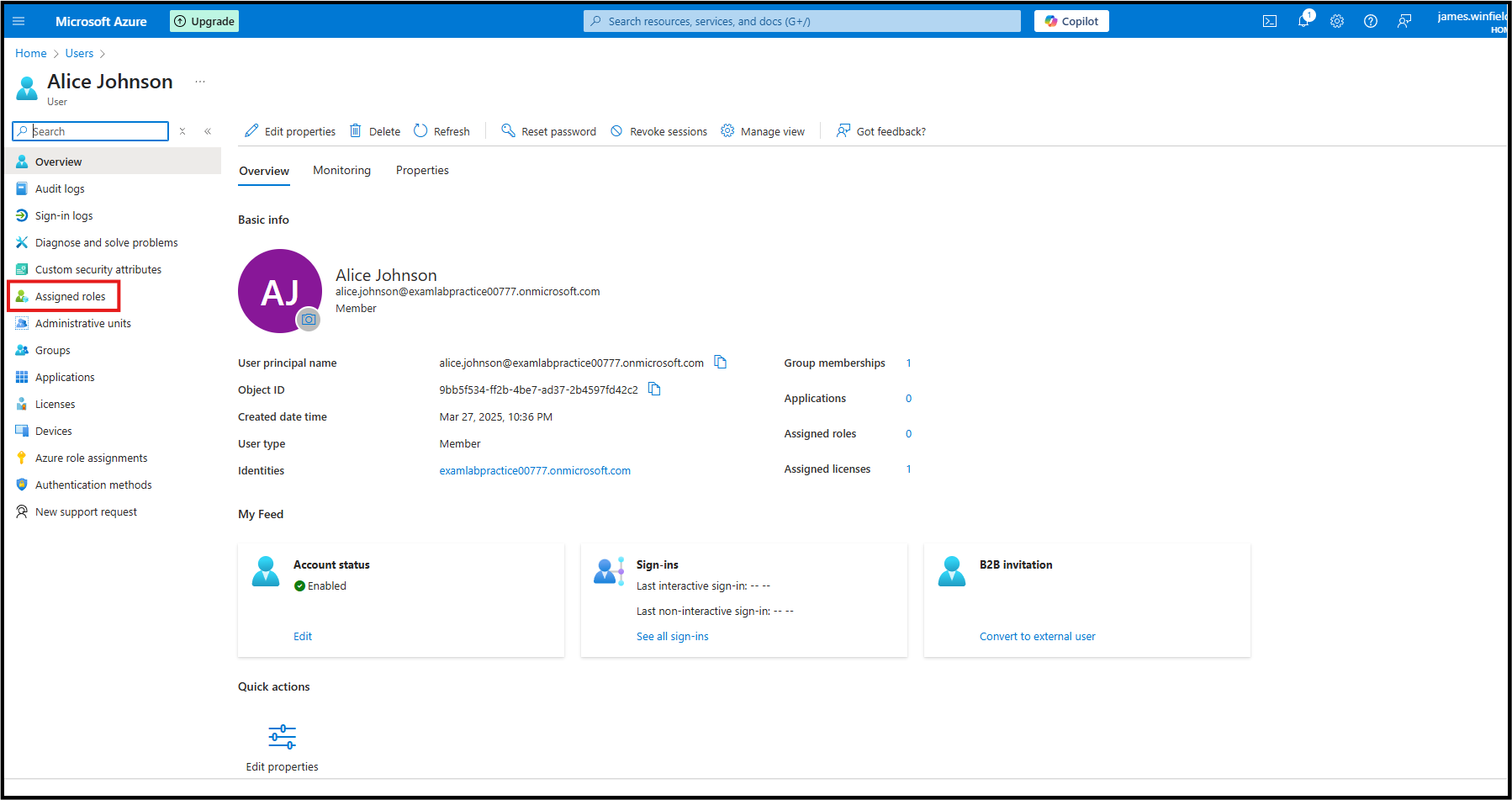Switch to the Monitoring tab

(341, 170)
